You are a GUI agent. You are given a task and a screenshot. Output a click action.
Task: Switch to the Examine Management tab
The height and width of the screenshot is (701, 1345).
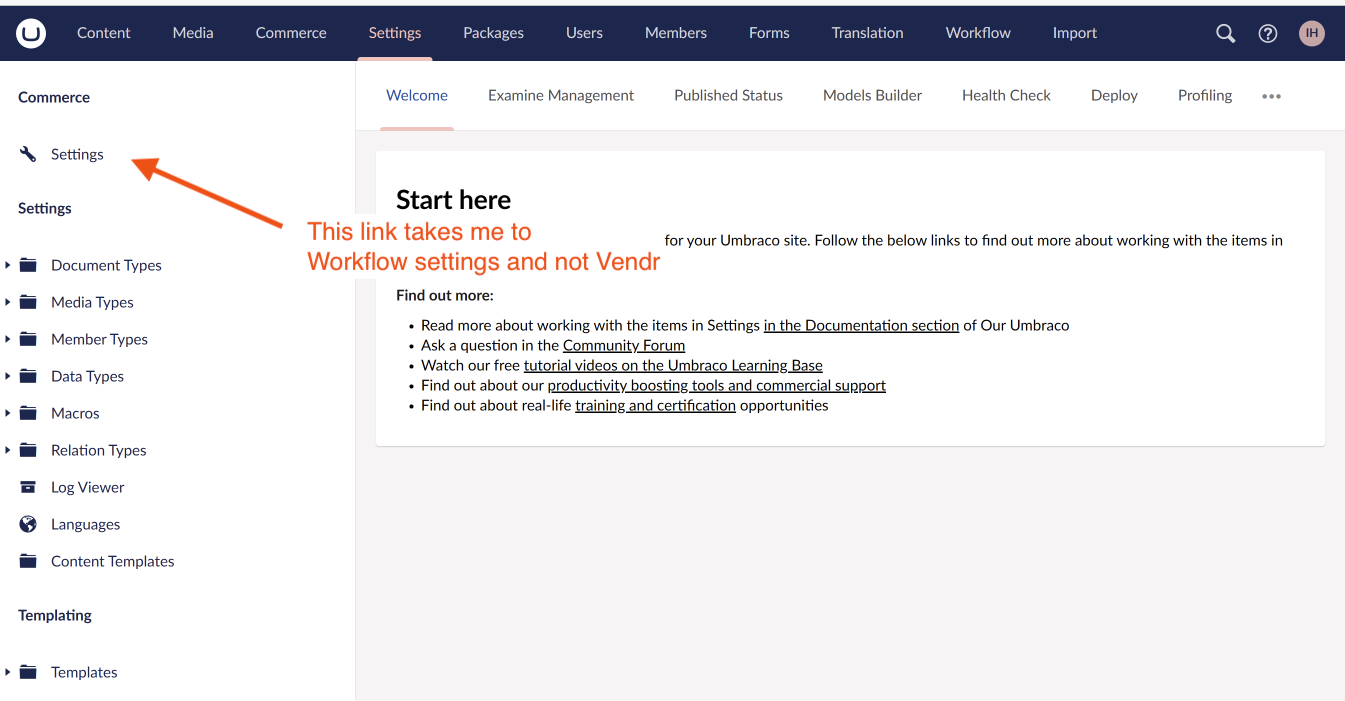(x=561, y=96)
